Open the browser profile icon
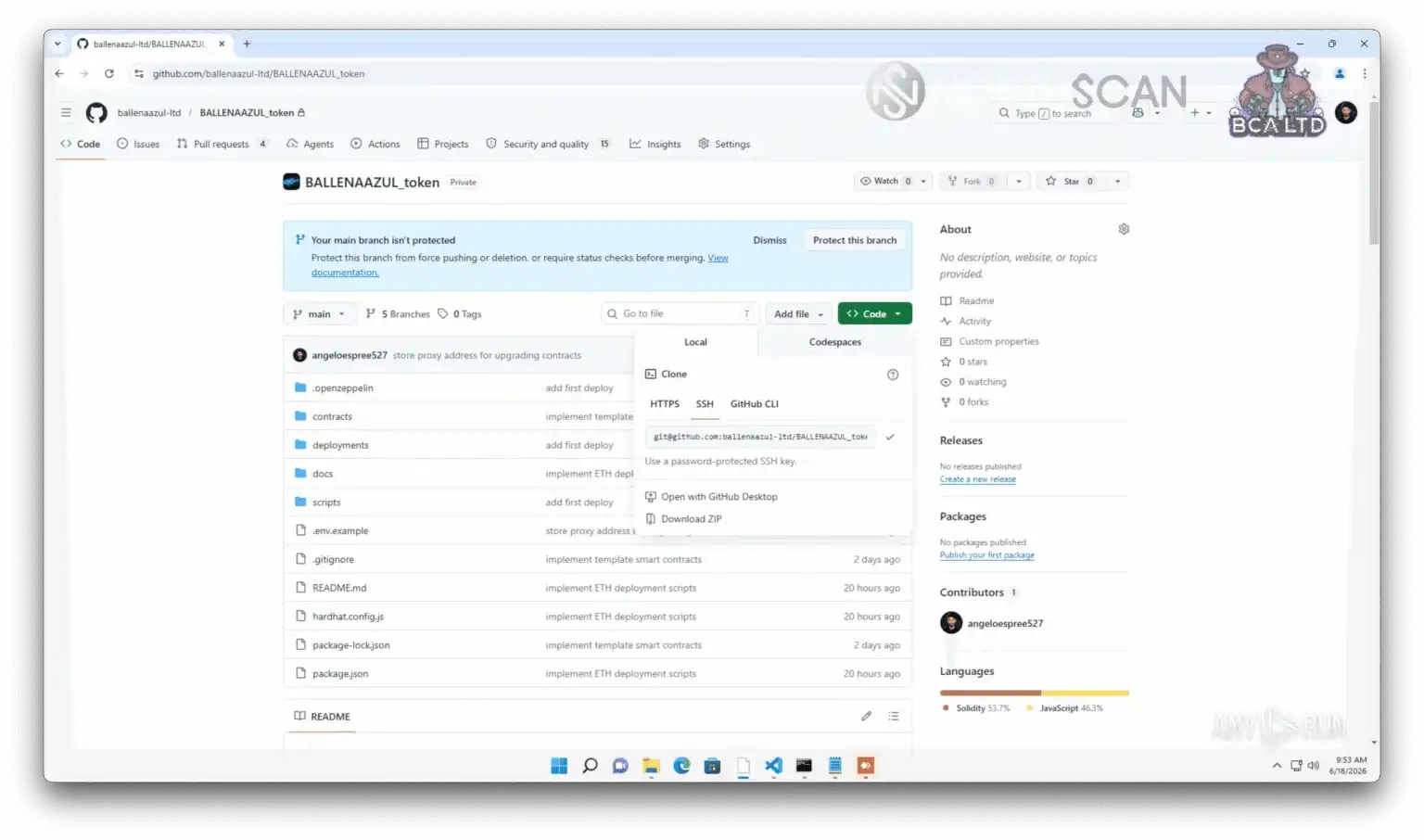This screenshot has height=840, width=1424. coord(1340,73)
